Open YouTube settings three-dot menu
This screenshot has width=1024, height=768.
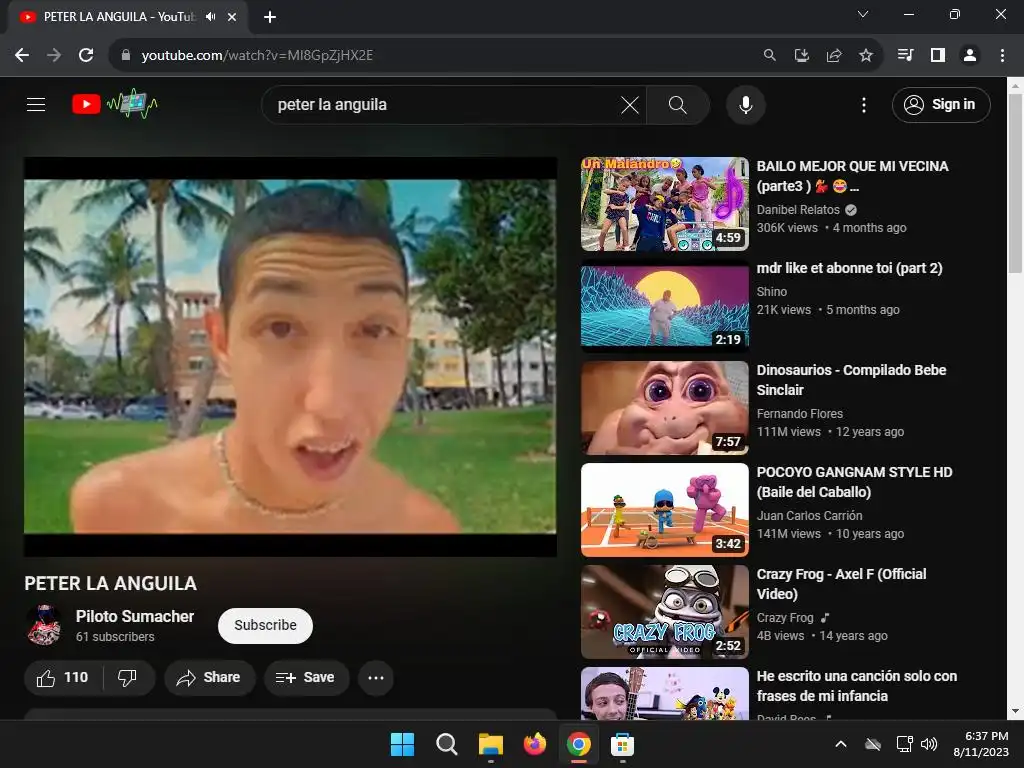(x=863, y=104)
